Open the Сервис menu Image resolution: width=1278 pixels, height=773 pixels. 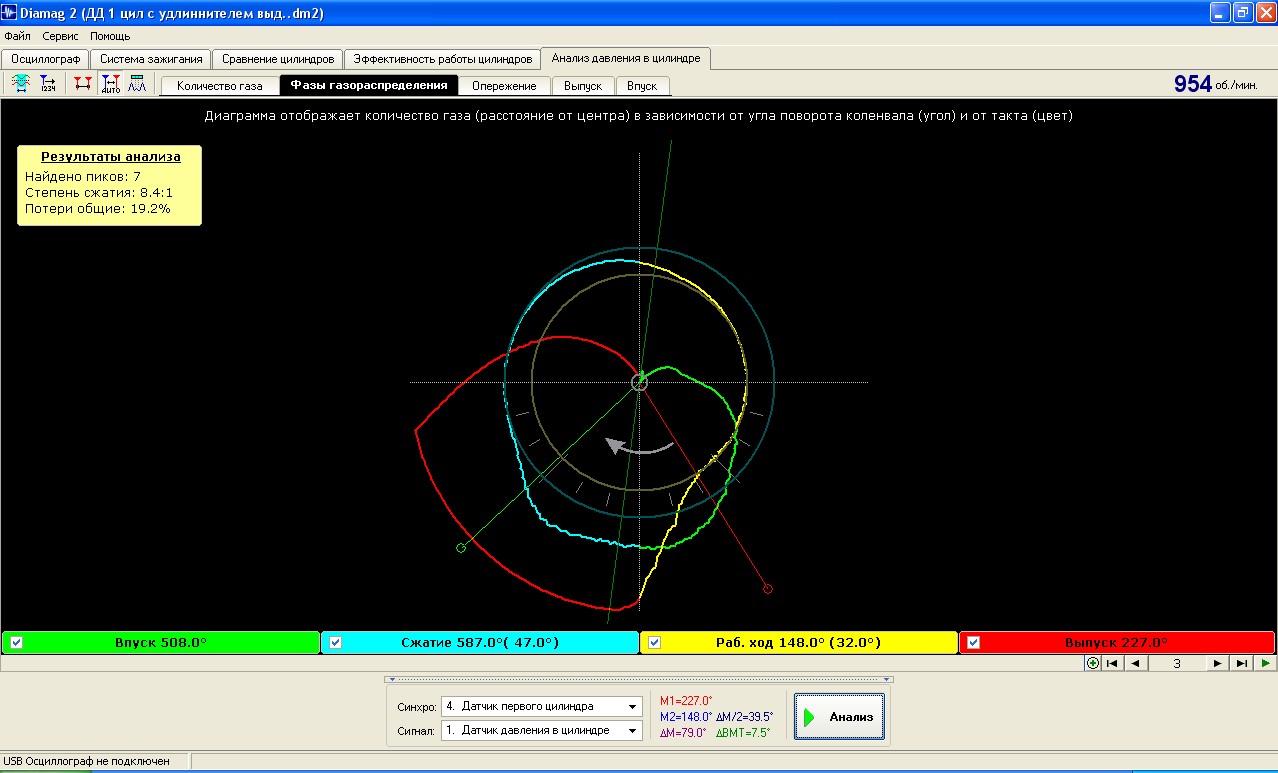[x=60, y=36]
